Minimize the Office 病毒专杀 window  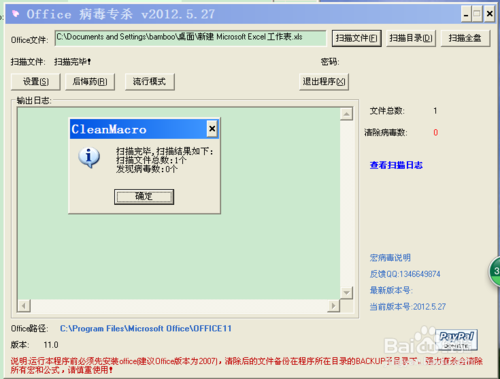coord(466,14)
